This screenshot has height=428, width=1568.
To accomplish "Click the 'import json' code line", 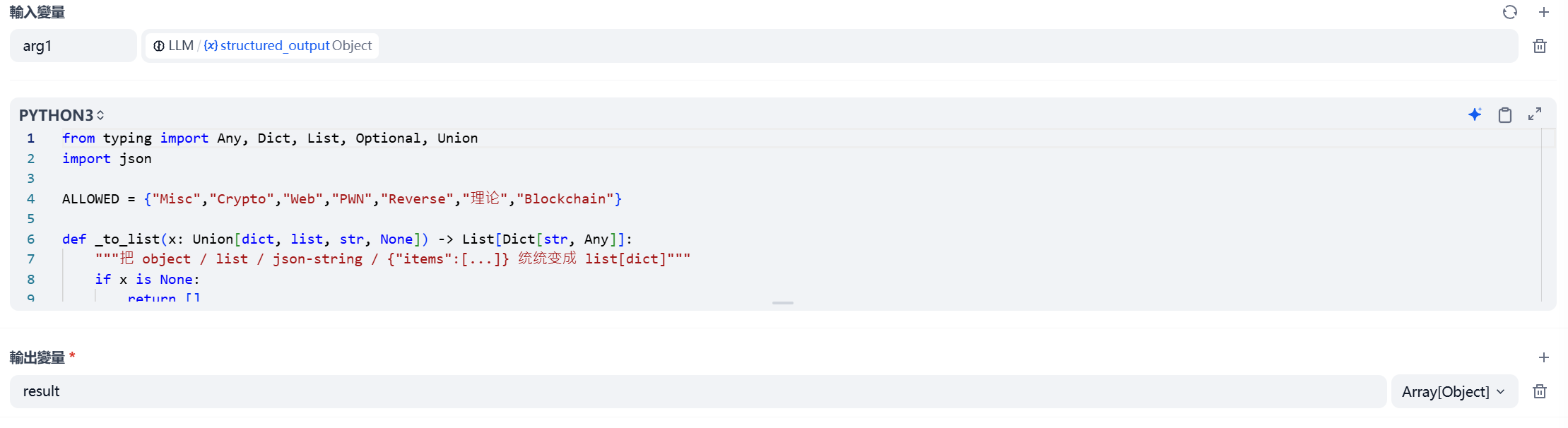I will point(107,159).
